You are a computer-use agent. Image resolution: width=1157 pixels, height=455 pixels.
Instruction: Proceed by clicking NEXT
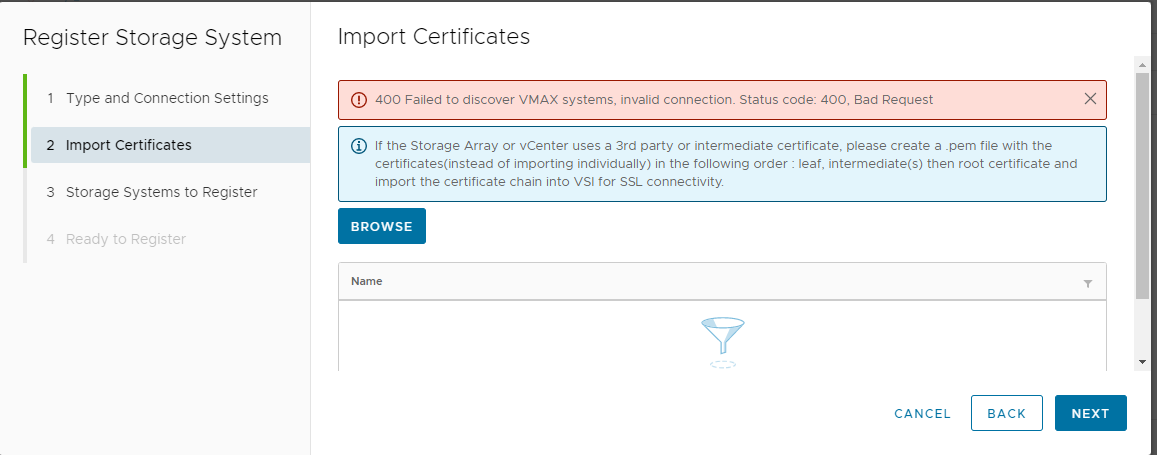click(x=1090, y=414)
